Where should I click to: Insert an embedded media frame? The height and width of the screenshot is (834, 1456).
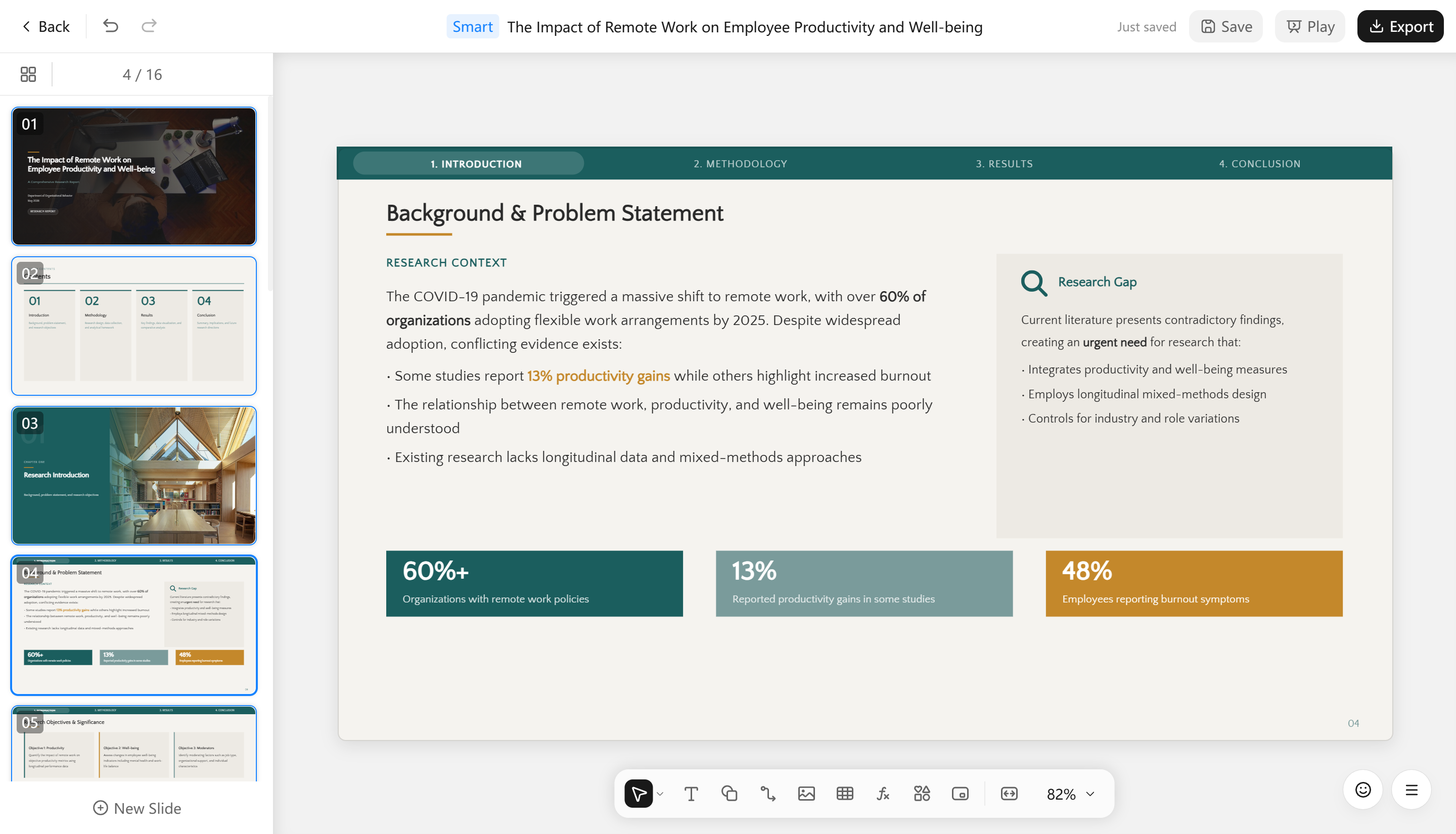960,794
